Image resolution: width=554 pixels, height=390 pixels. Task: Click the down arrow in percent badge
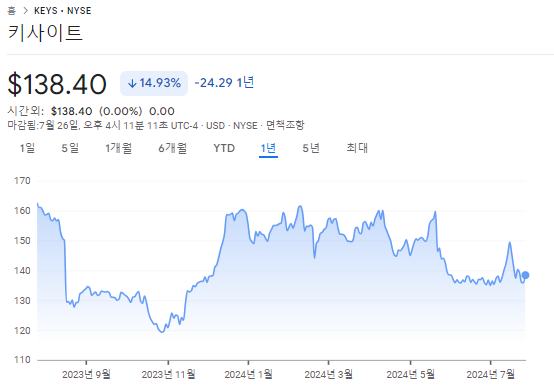pos(132,84)
